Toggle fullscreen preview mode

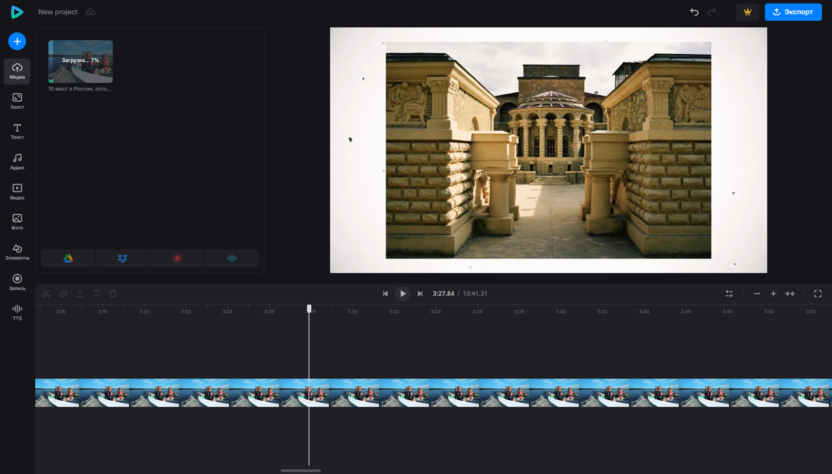818,293
